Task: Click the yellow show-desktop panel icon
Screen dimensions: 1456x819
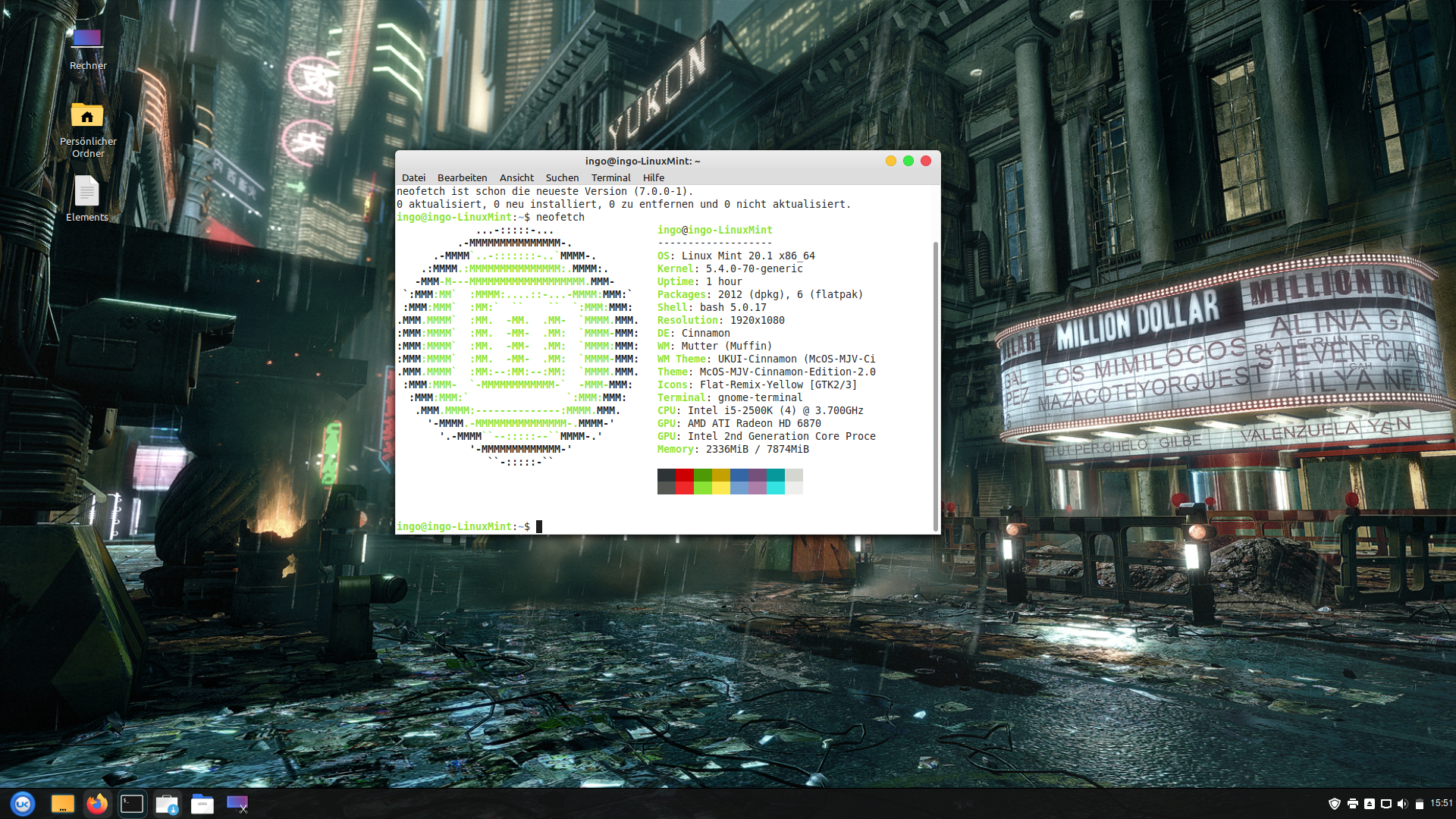Action: tap(62, 804)
